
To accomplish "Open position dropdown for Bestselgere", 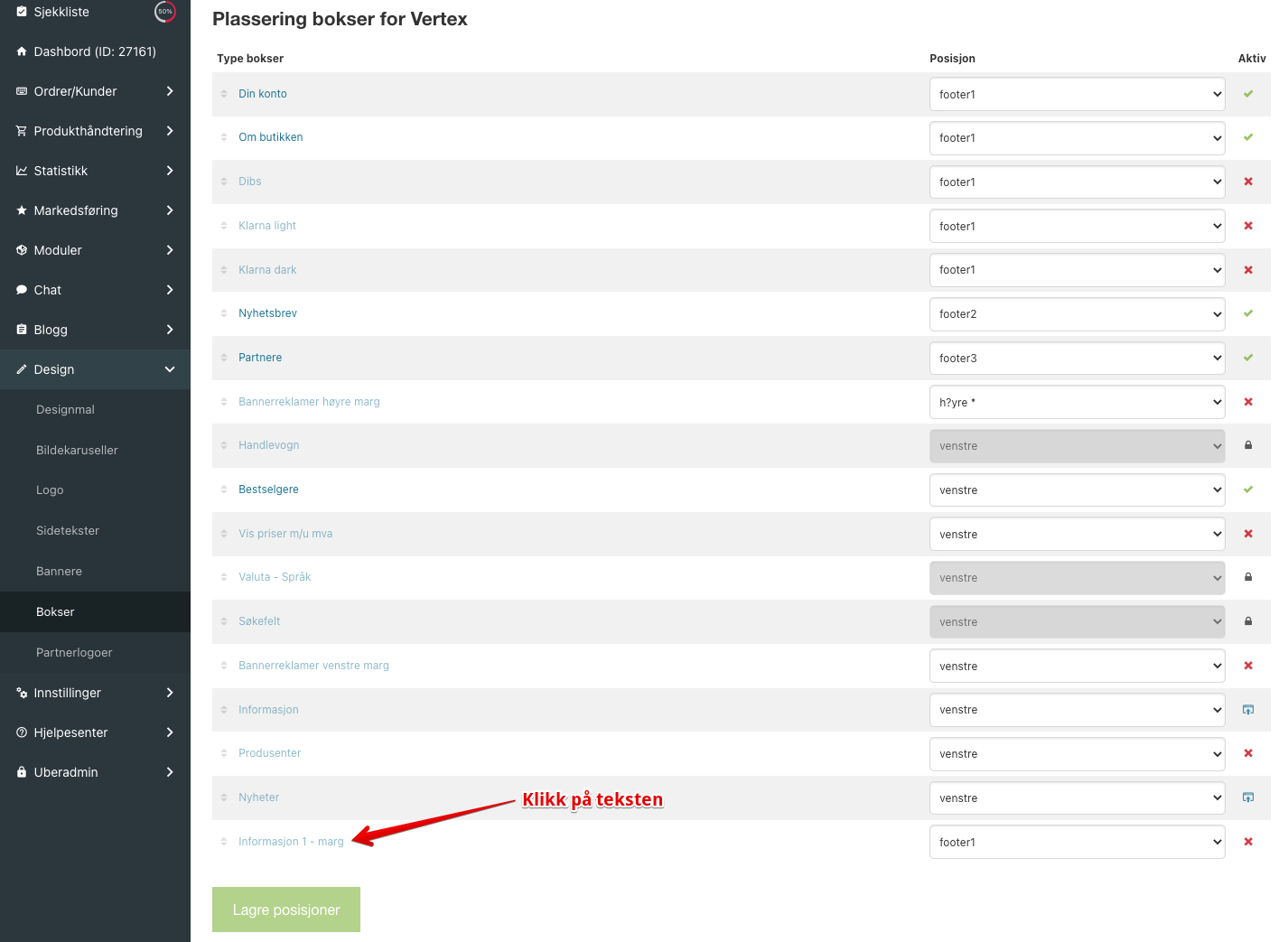I will [x=1078, y=490].
